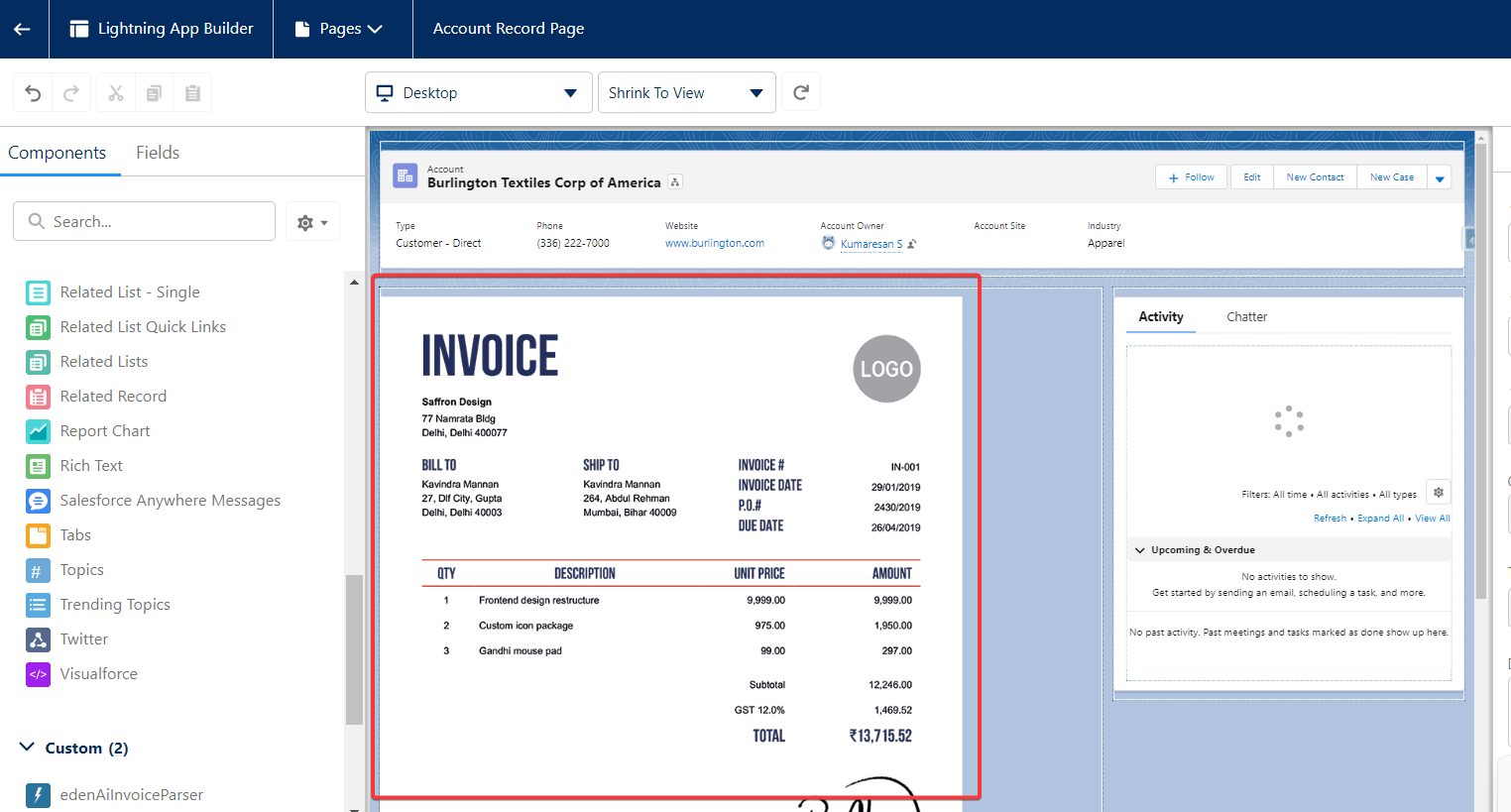Click the undo icon

pyautogui.click(x=33, y=93)
